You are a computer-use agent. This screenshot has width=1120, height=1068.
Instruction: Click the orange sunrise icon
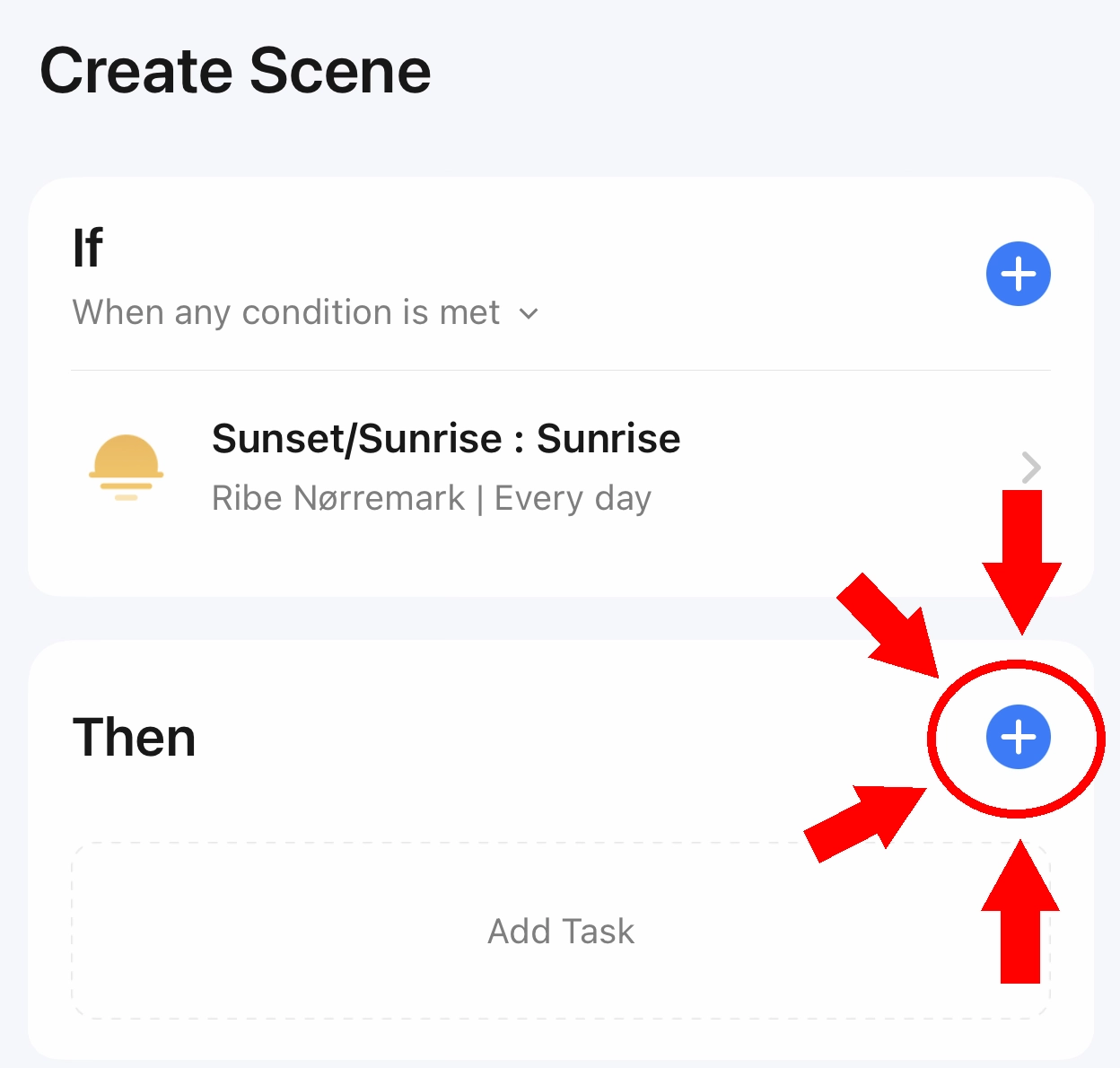pos(126,468)
